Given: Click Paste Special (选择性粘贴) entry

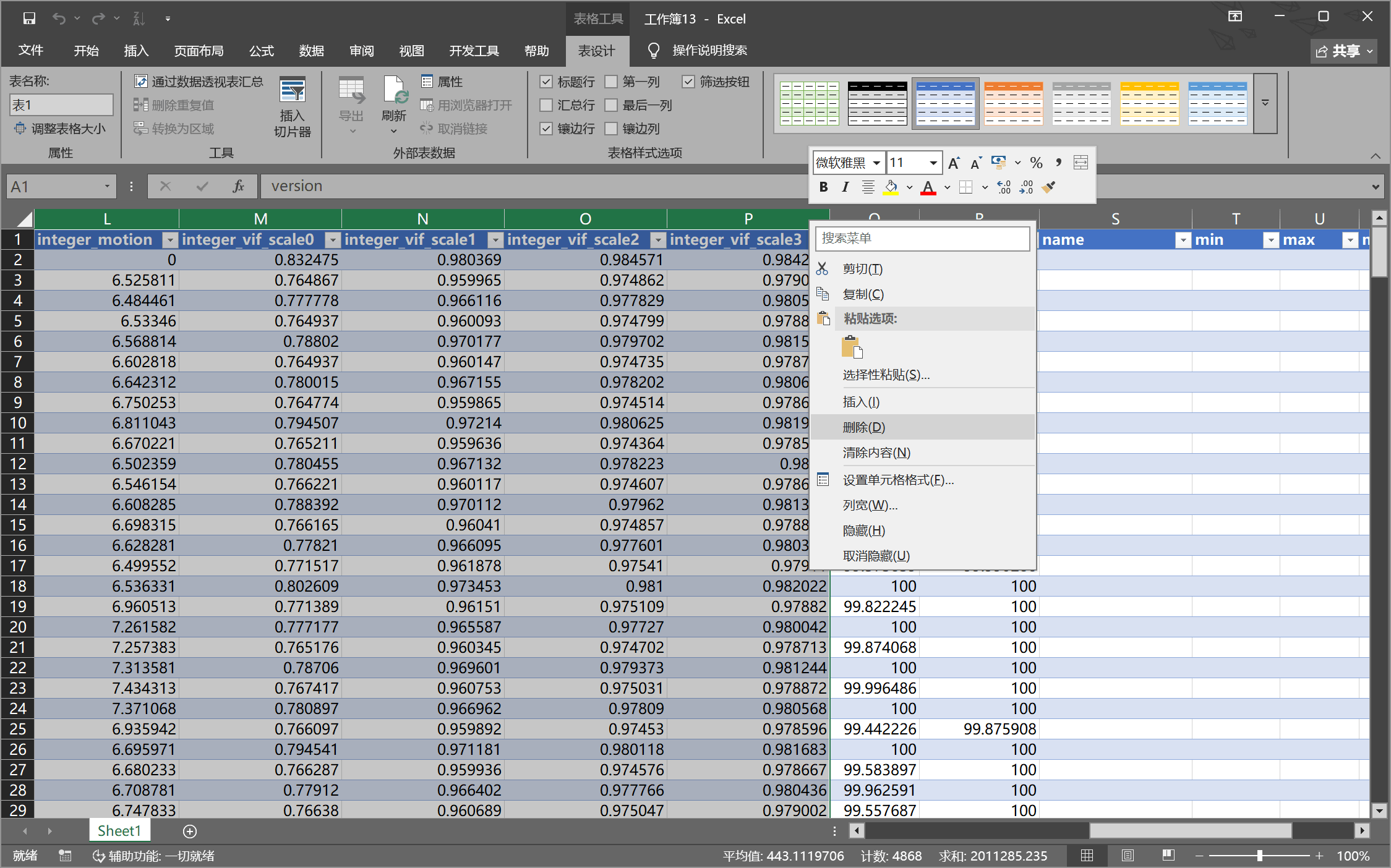Looking at the screenshot, I should (923, 375).
